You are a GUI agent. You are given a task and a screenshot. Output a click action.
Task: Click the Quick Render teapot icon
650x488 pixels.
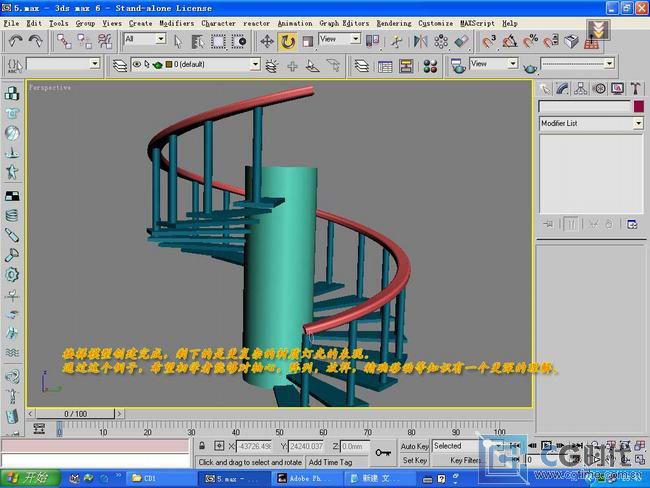click(x=530, y=66)
